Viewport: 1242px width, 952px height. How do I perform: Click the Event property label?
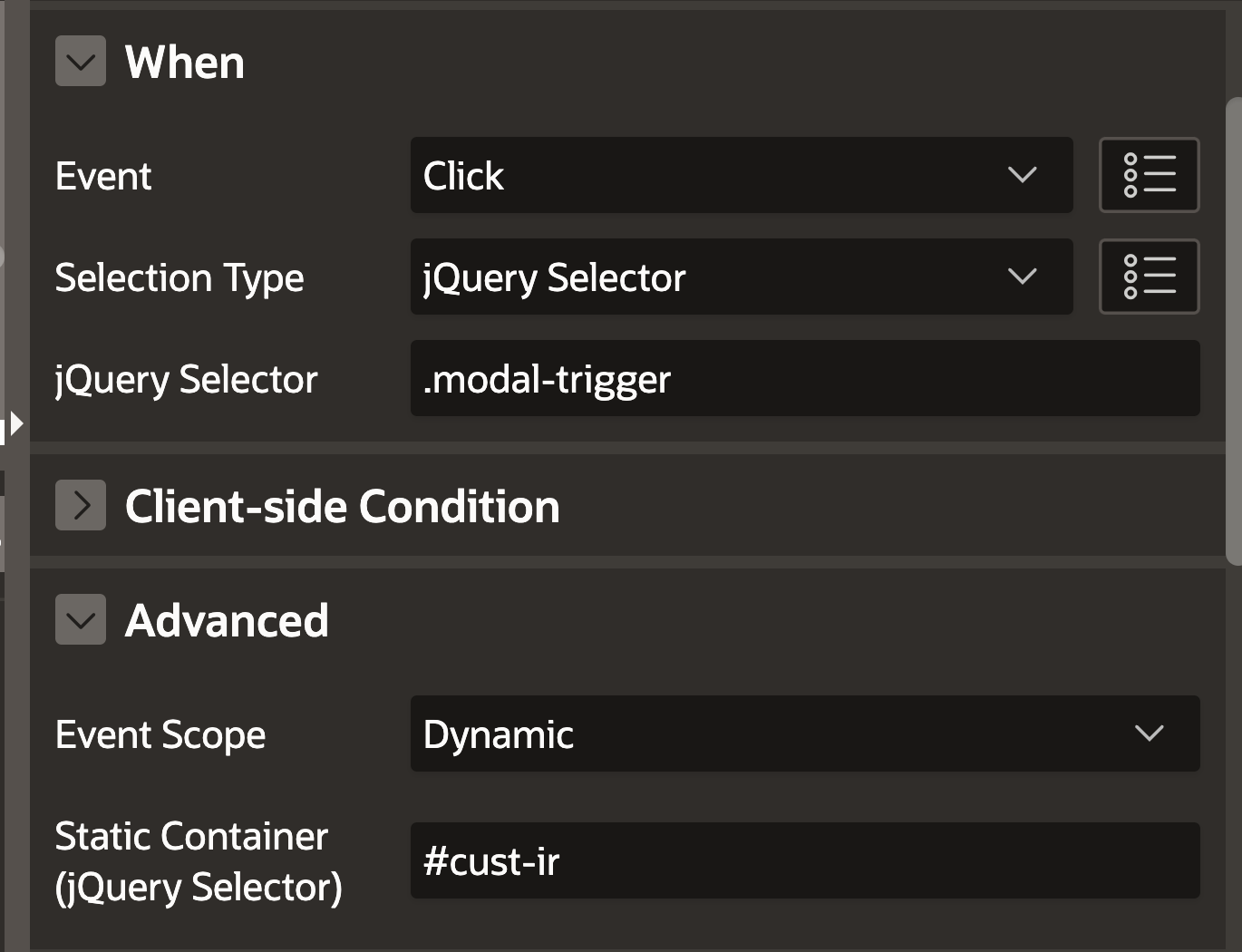[103, 176]
